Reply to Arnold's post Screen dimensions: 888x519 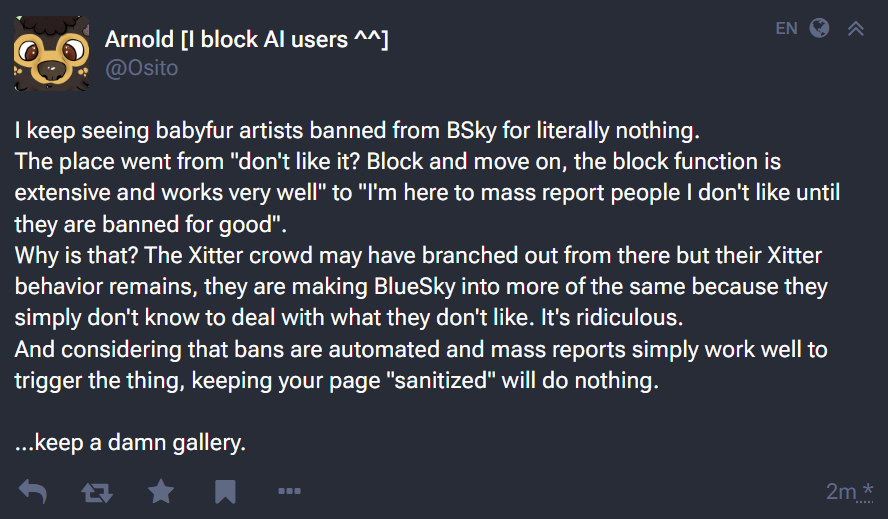point(33,492)
